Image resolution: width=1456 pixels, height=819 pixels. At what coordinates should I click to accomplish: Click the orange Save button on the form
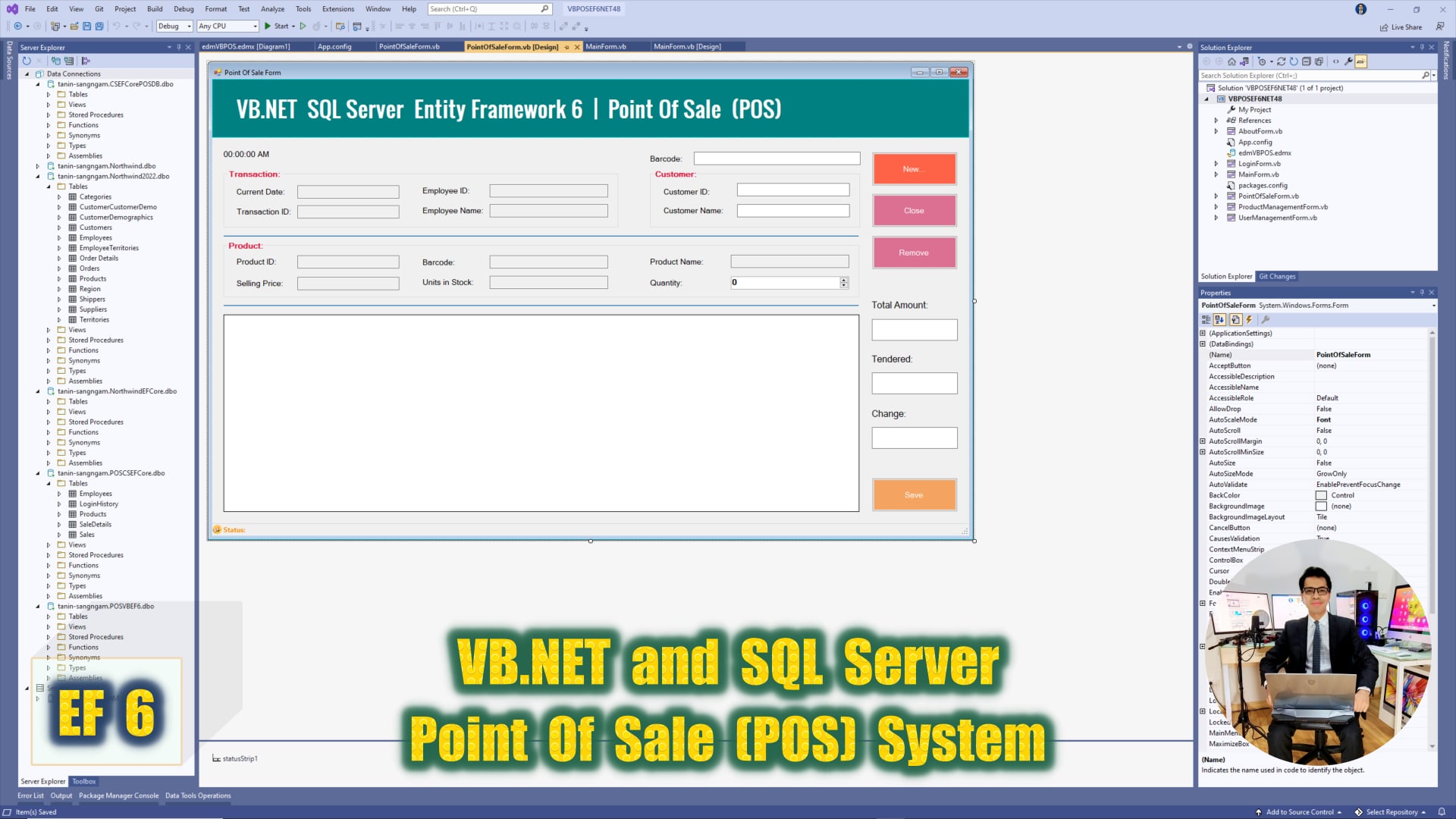coord(914,495)
